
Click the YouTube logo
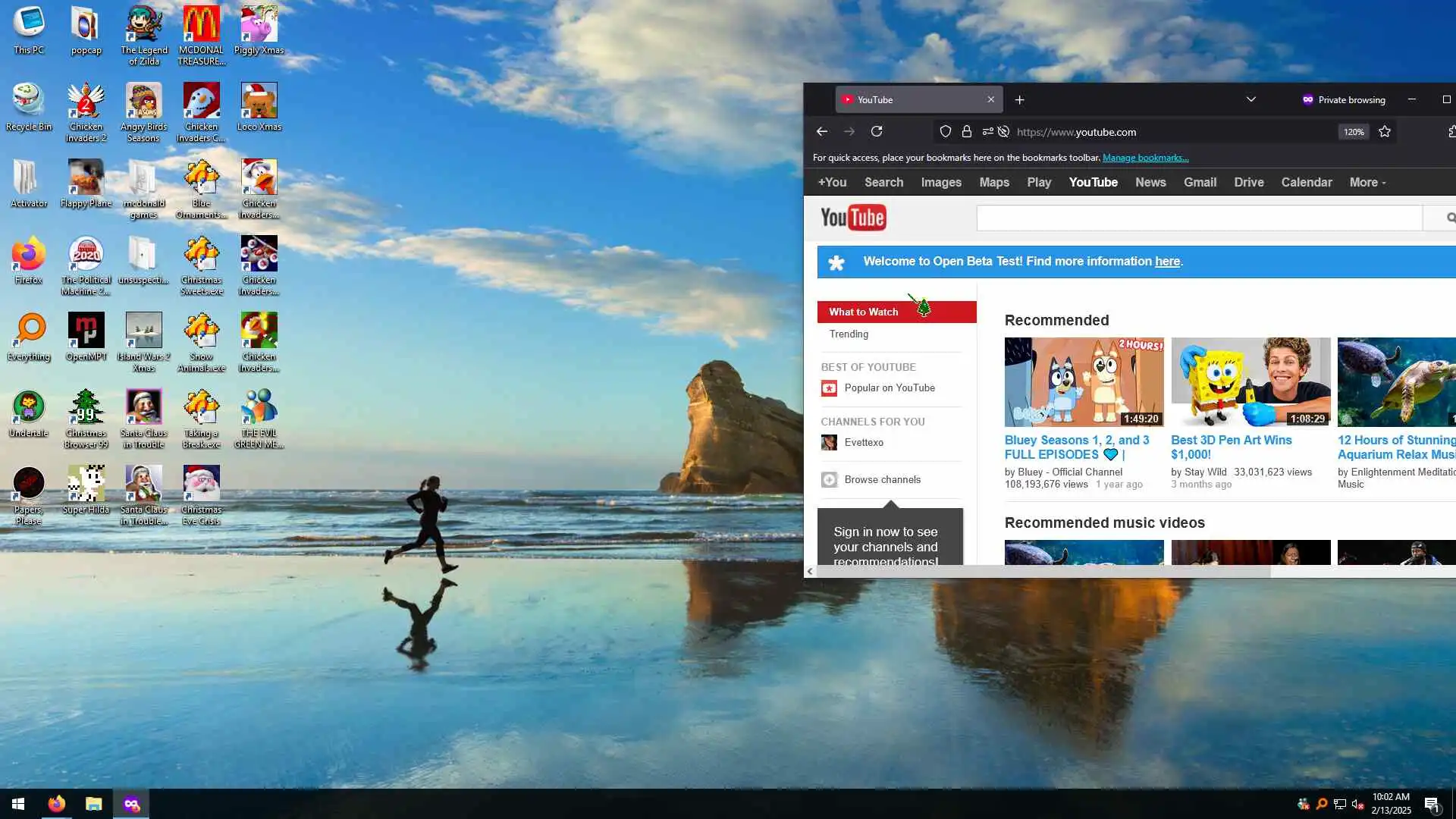[x=853, y=218]
